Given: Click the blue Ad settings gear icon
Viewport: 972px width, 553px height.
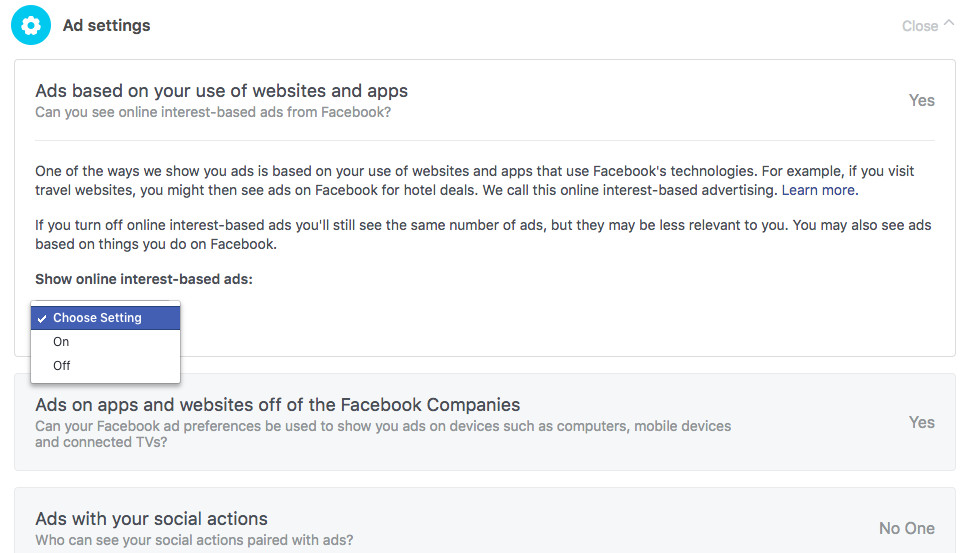Looking at the screenshot, I should pos(30,25).
